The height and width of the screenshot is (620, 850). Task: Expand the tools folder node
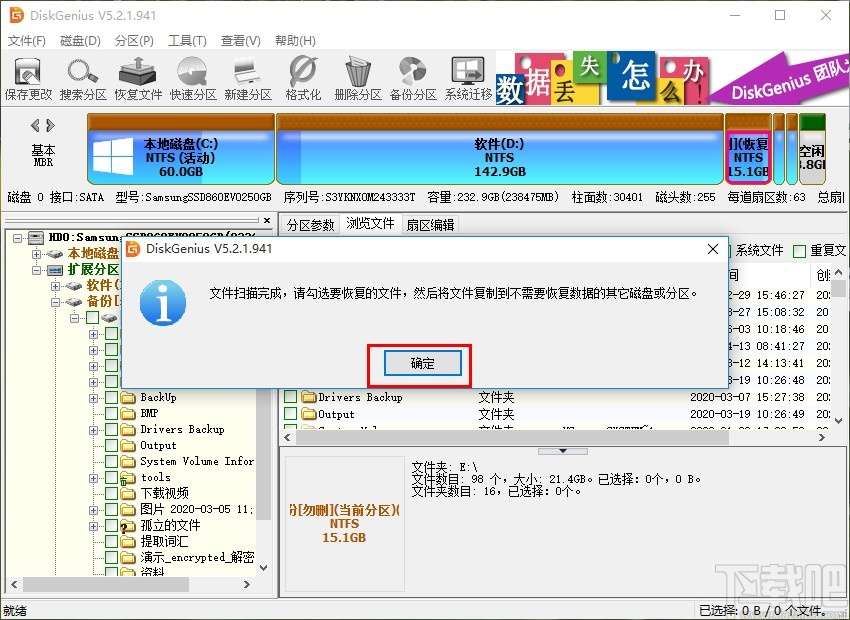coord(93,479)
